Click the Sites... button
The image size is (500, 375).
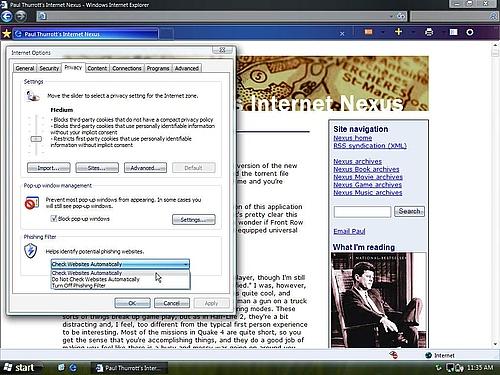tap(97, 168)
